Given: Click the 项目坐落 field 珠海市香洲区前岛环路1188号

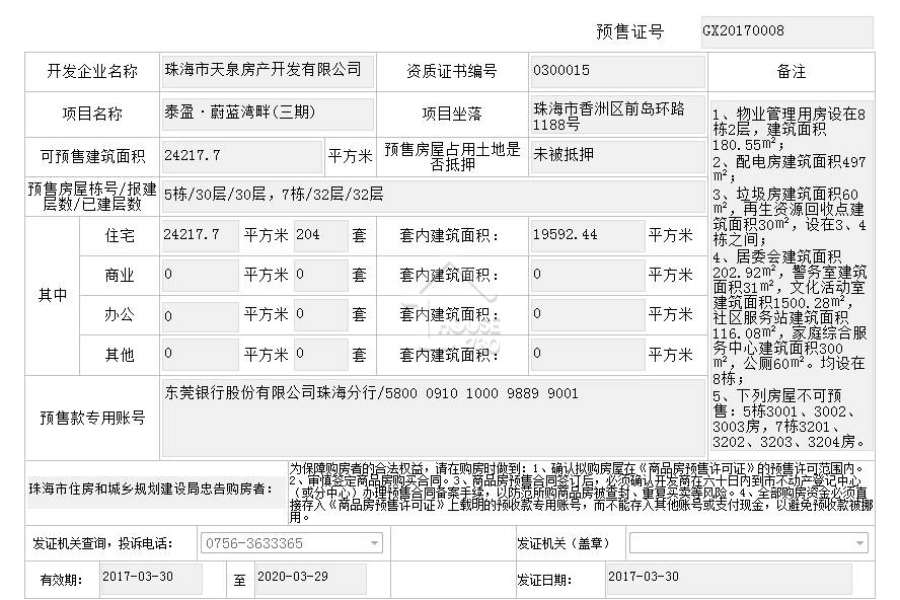Looking at the screenshot, I should click(x=618, y=116).
